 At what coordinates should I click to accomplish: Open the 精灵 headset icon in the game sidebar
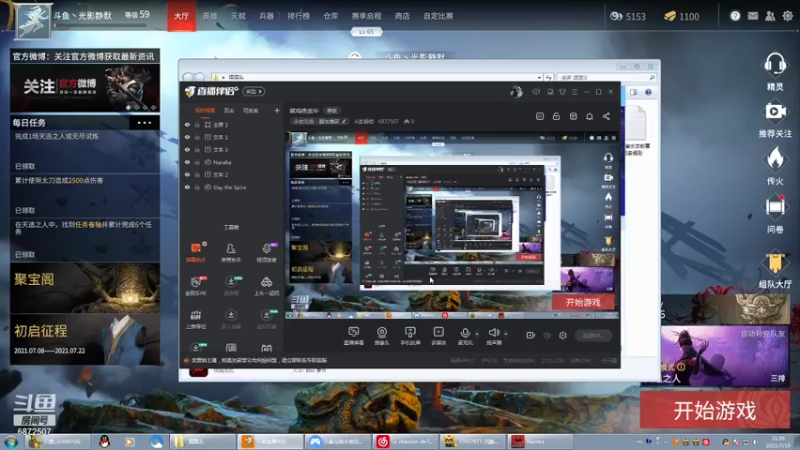[x=774, y=64]
